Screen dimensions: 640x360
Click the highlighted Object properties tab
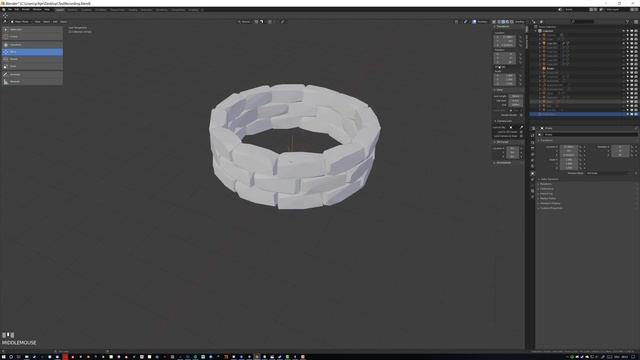(x=533, y=173)
